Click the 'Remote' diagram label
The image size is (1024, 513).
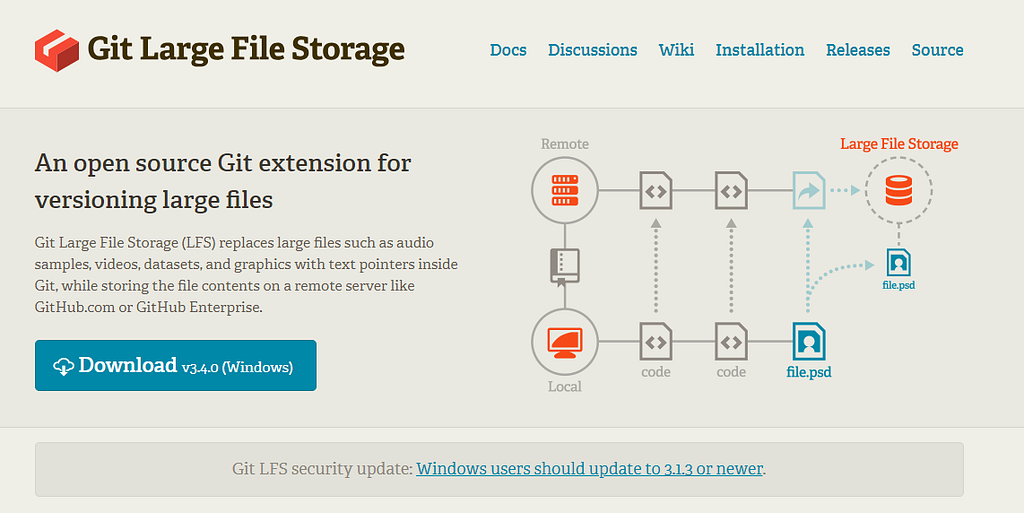[565, 144]
